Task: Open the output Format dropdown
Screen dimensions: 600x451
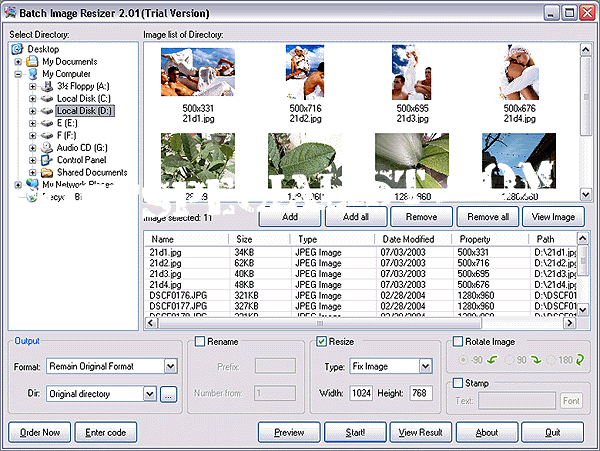Action: [x=169, y=367]
